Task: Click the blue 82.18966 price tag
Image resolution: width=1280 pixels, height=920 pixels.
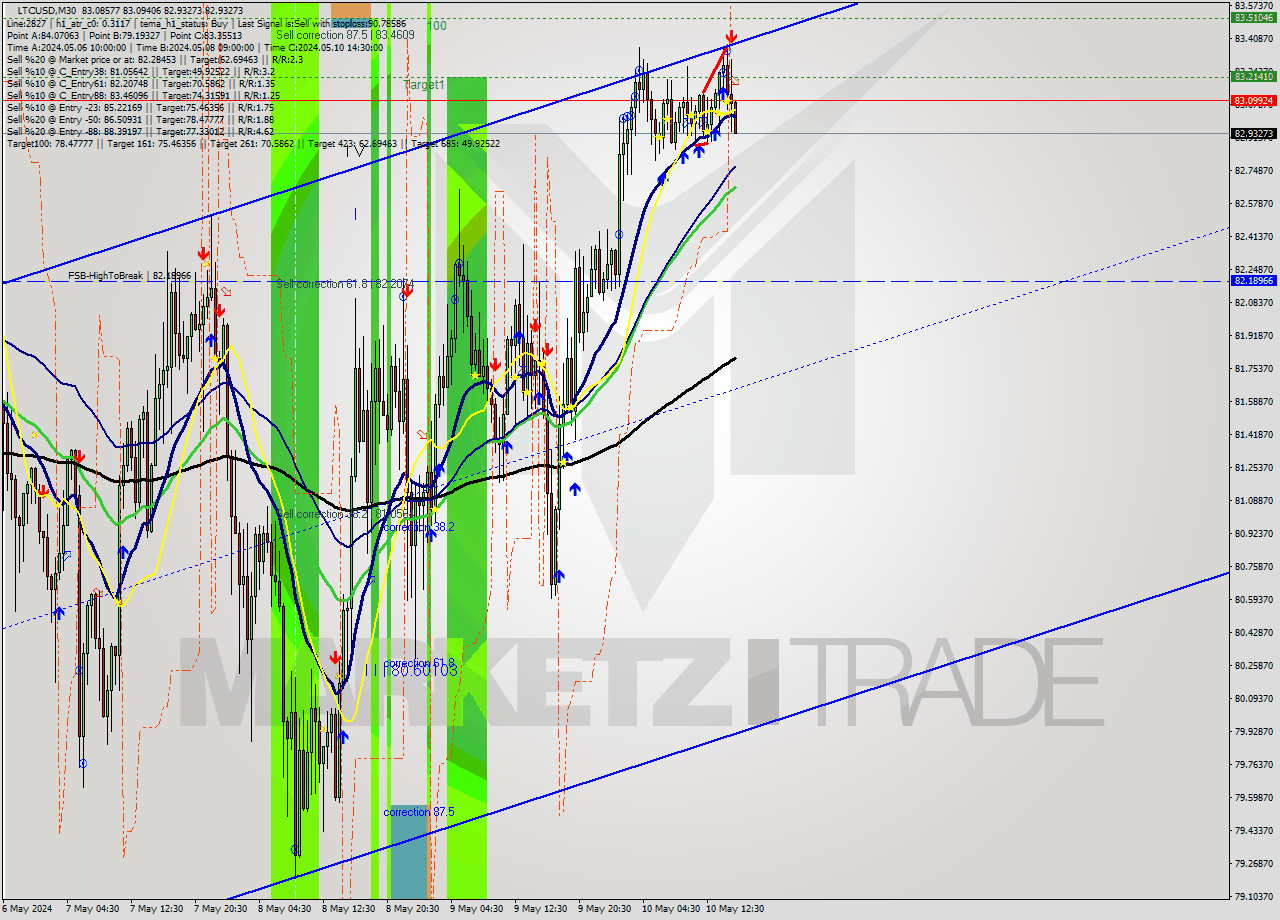Action: [1253, 281]
